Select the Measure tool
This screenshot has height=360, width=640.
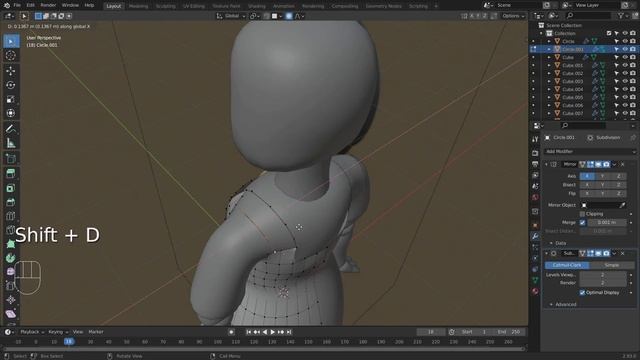tap(11, 143)
